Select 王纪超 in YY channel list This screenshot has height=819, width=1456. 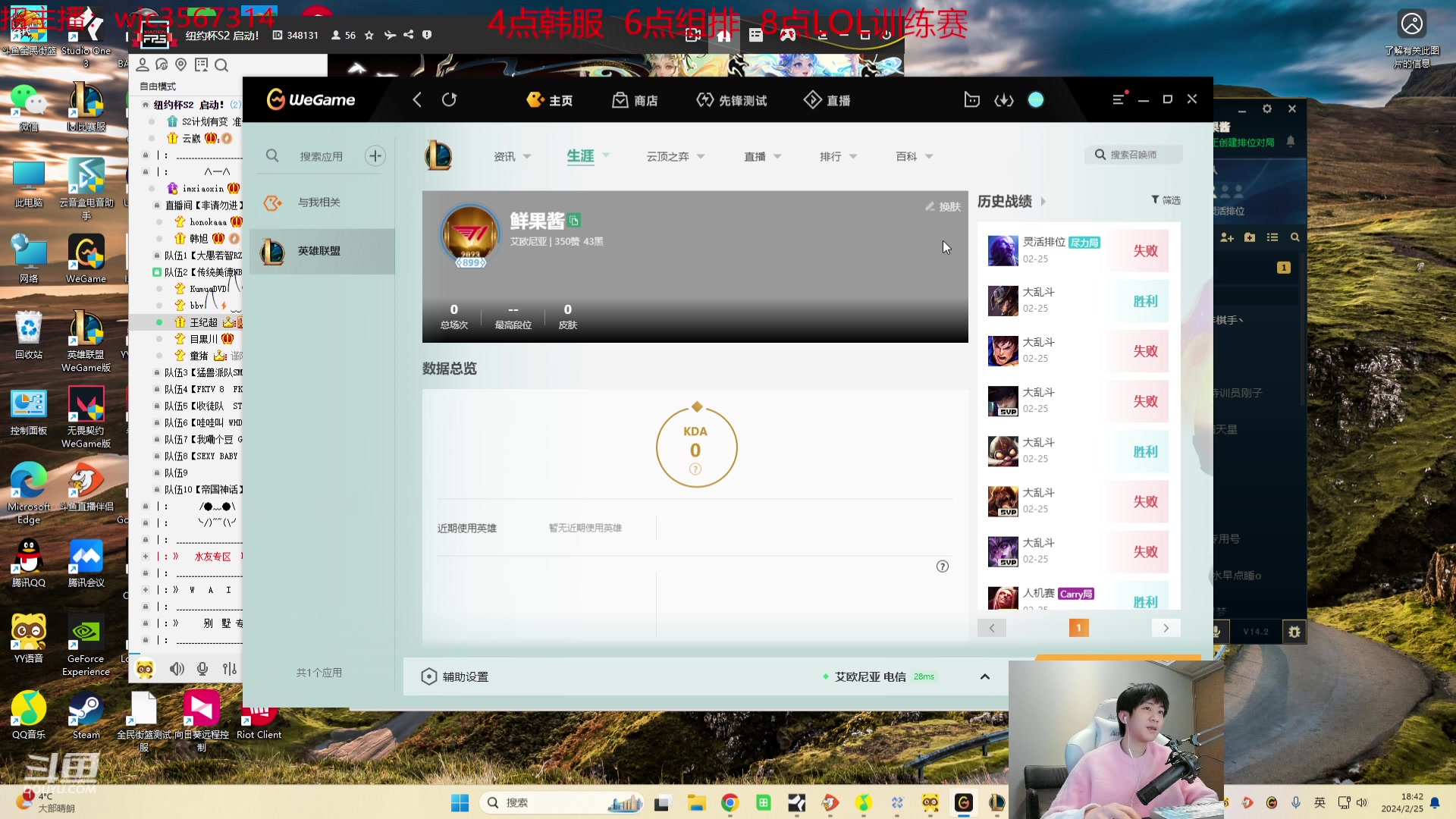[203, 322]
